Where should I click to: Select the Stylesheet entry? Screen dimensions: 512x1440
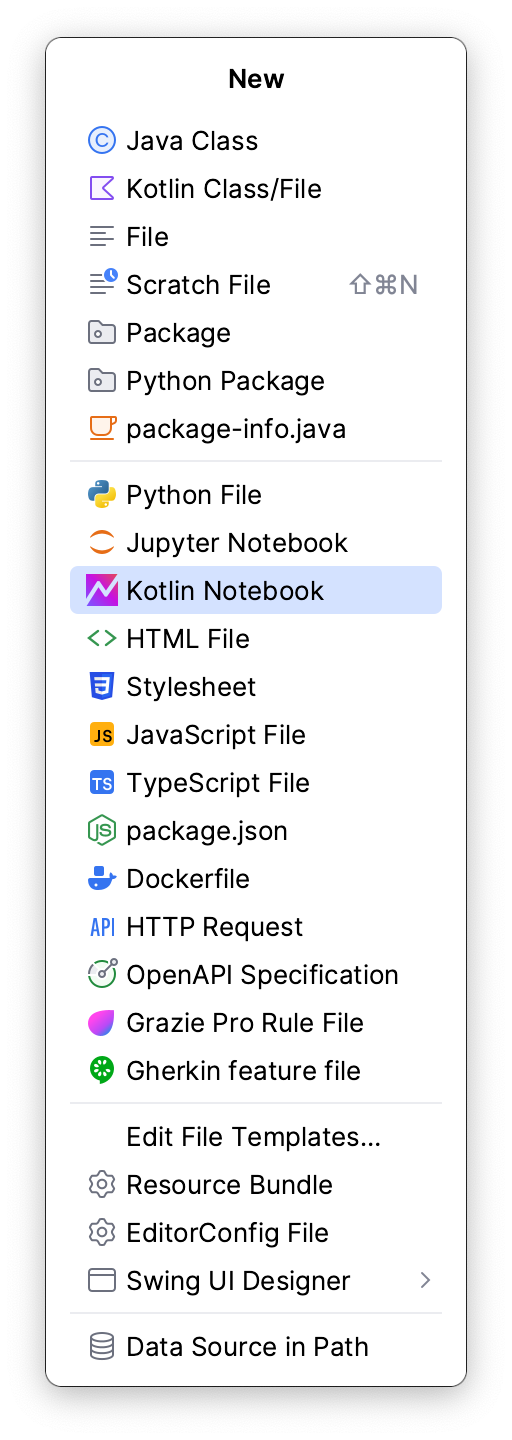pyautogui.click(x=256, y=687)
